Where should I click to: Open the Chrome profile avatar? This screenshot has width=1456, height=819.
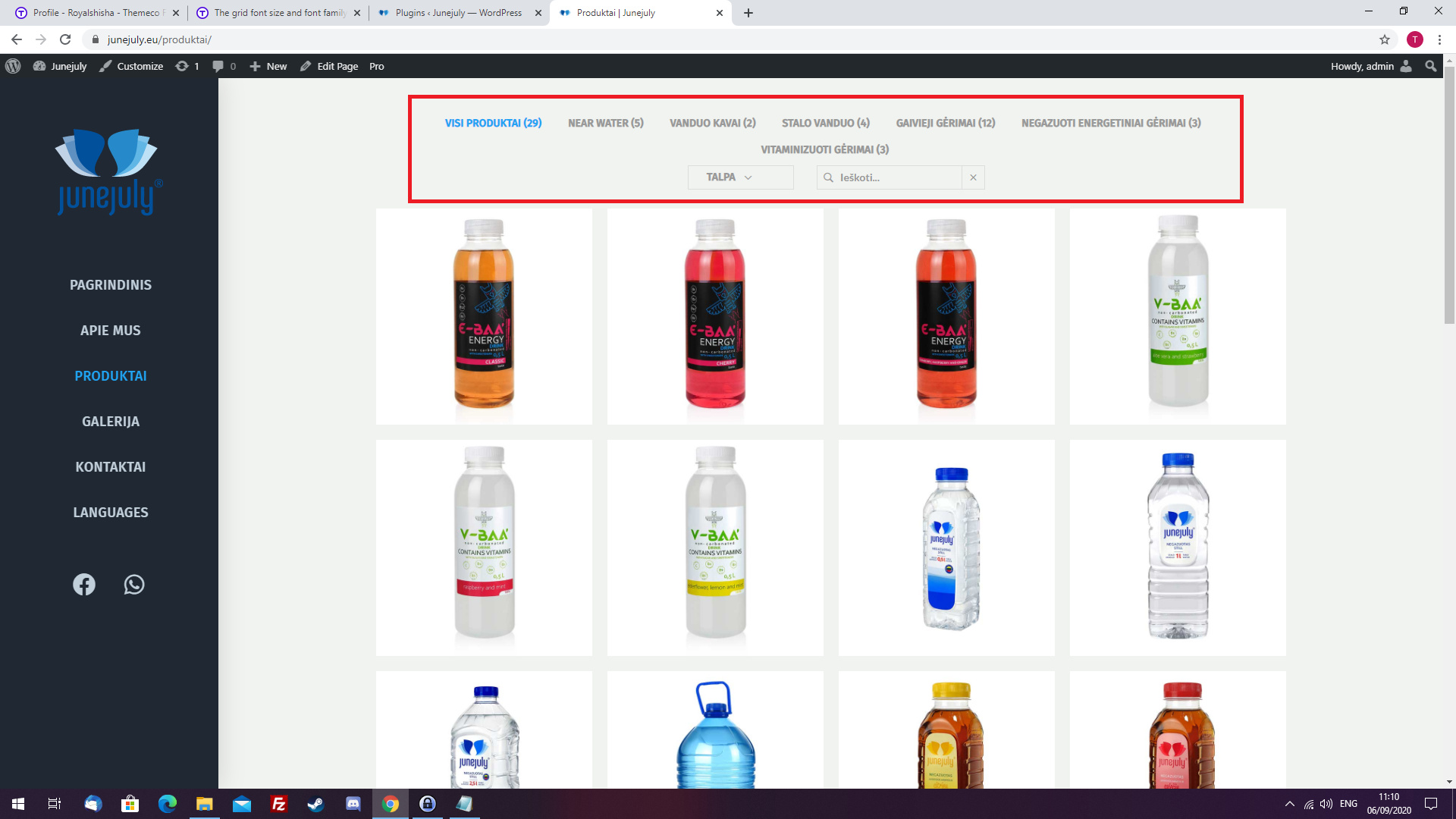[1415, 39]
